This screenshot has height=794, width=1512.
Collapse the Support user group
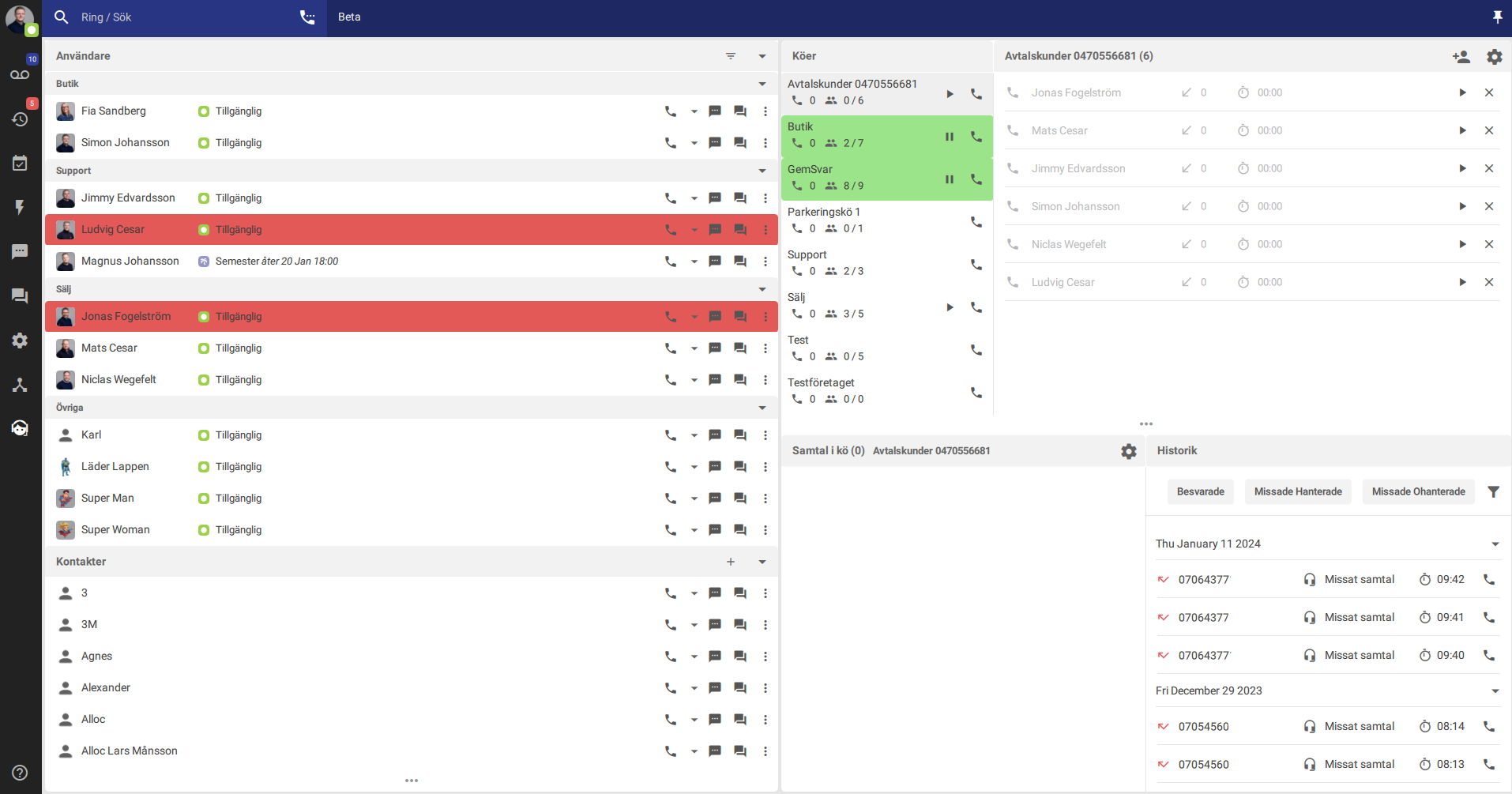coord(762,171)
